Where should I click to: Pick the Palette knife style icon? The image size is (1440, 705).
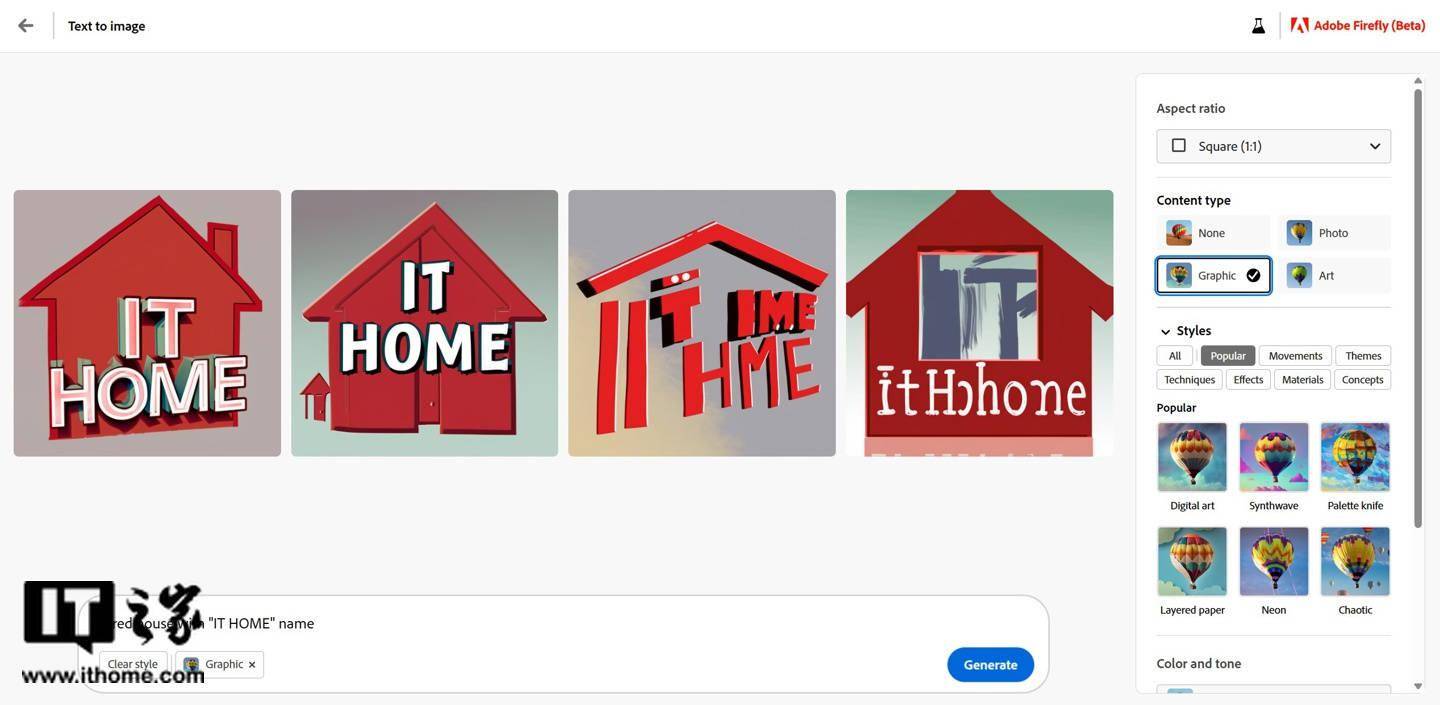pyautogui.click(x=1355, y=457)
